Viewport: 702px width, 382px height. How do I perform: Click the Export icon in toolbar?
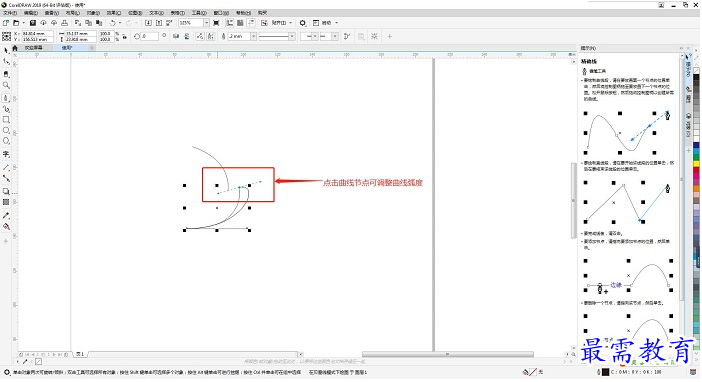pos(158,23)
